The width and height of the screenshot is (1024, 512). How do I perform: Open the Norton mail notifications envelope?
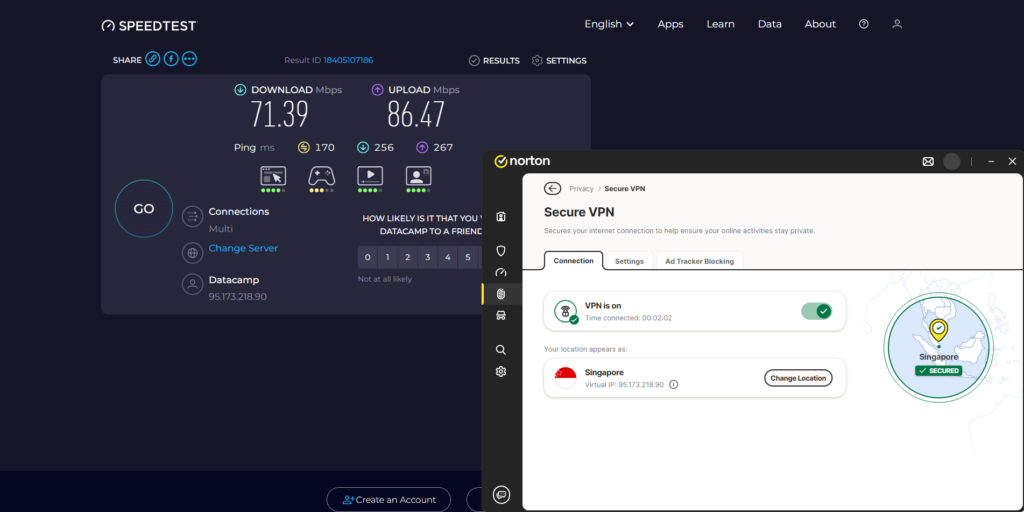[928, 161]
